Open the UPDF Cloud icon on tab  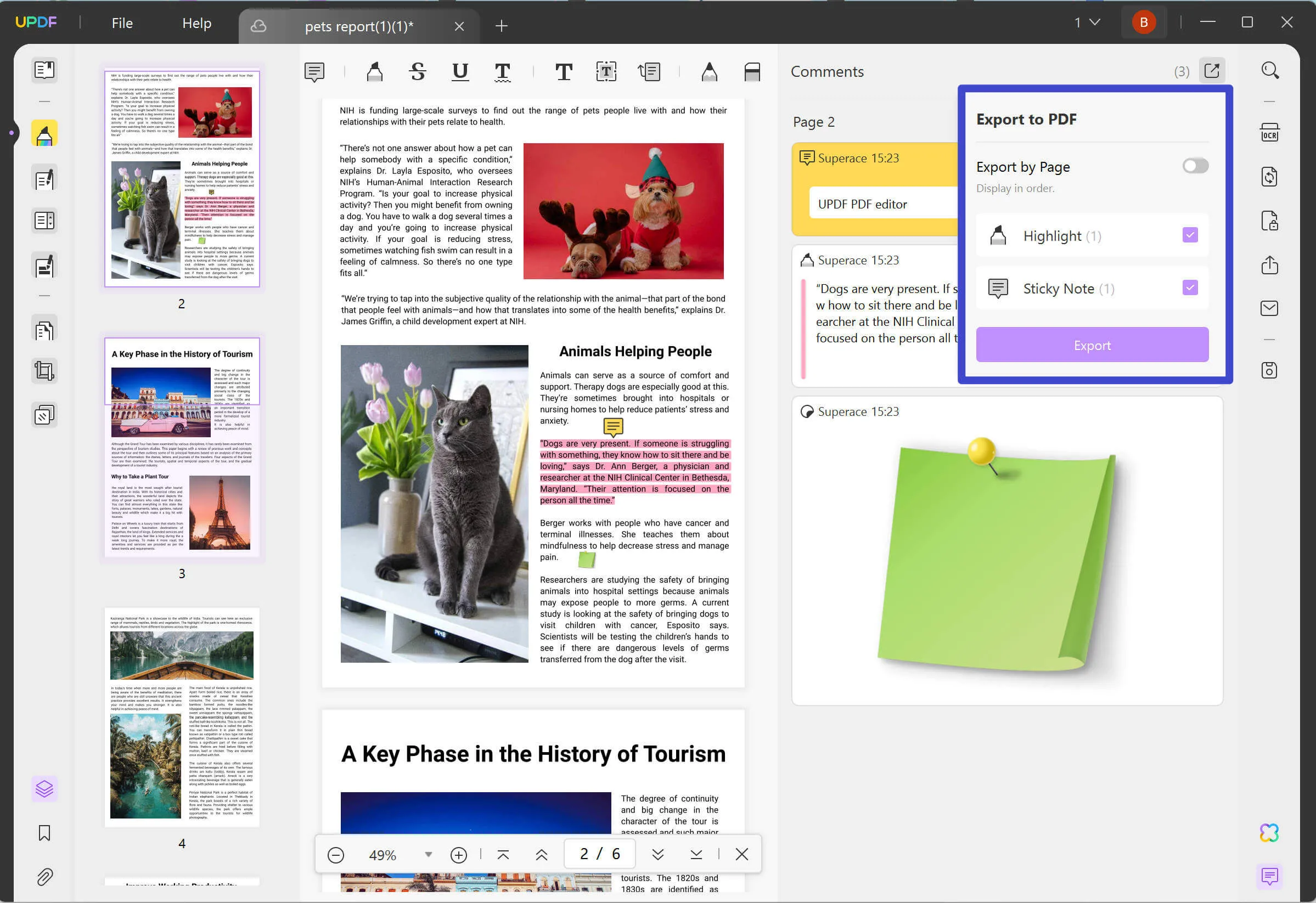[258, 26]
